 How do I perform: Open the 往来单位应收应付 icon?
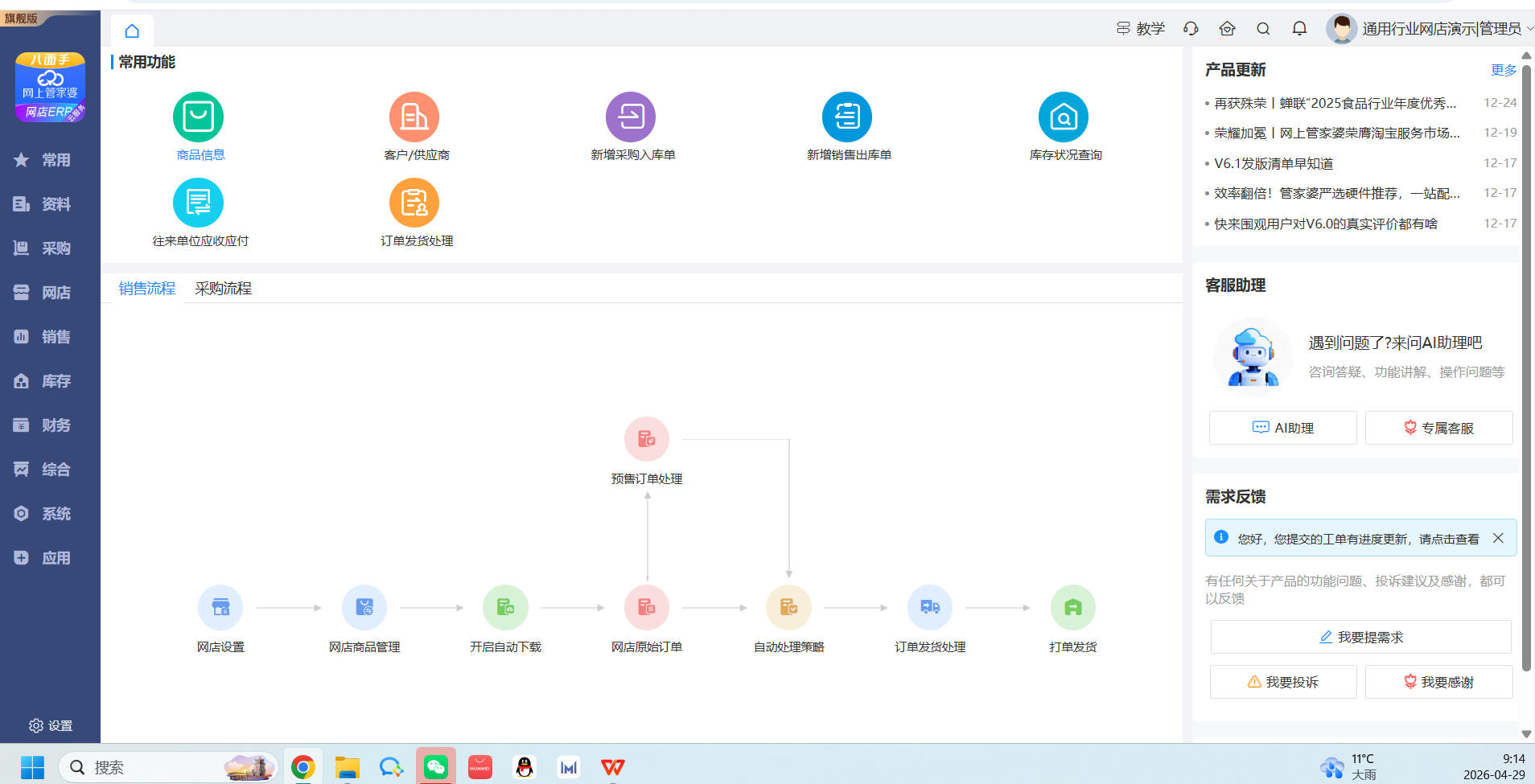[198, 203]
